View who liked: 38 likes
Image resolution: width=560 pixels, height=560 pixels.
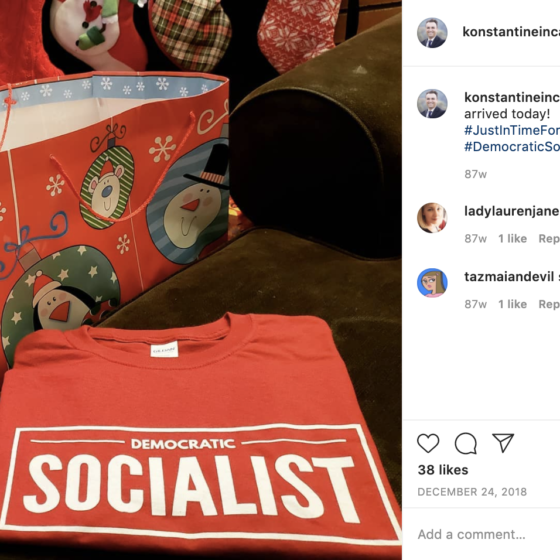click(443, 470)
